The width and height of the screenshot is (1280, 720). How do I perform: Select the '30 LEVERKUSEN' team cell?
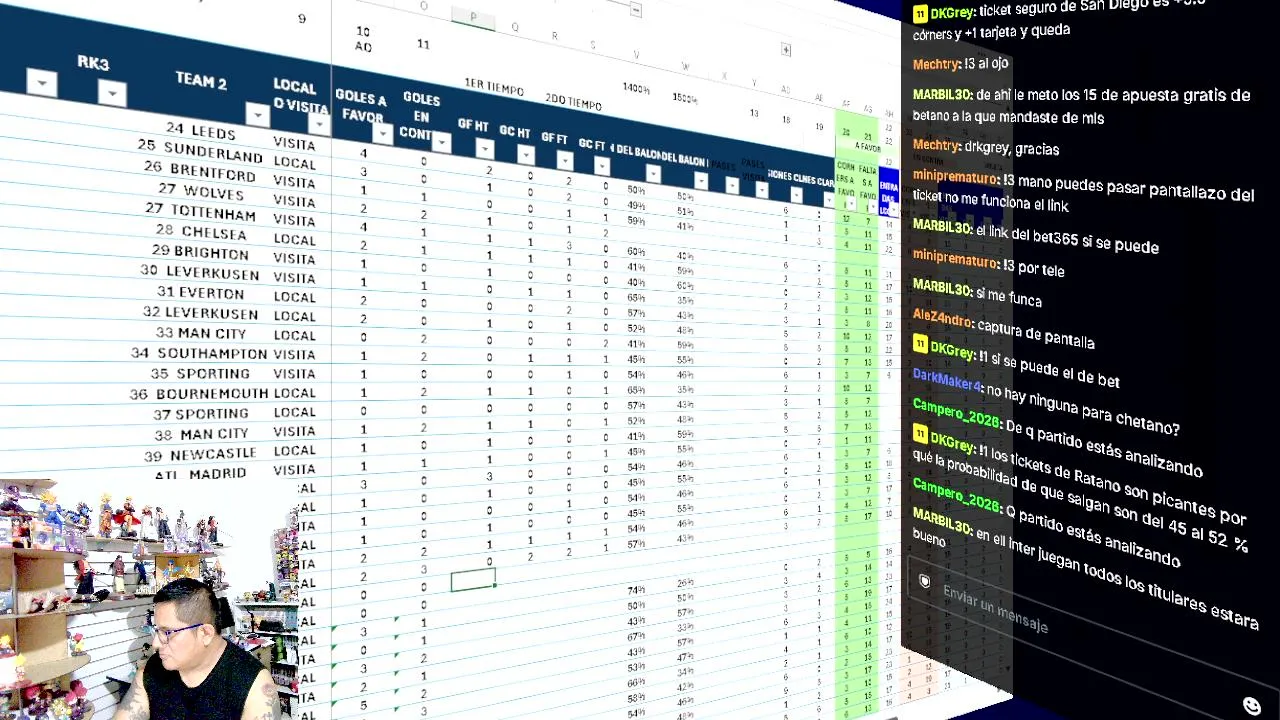tap(200, 272)
